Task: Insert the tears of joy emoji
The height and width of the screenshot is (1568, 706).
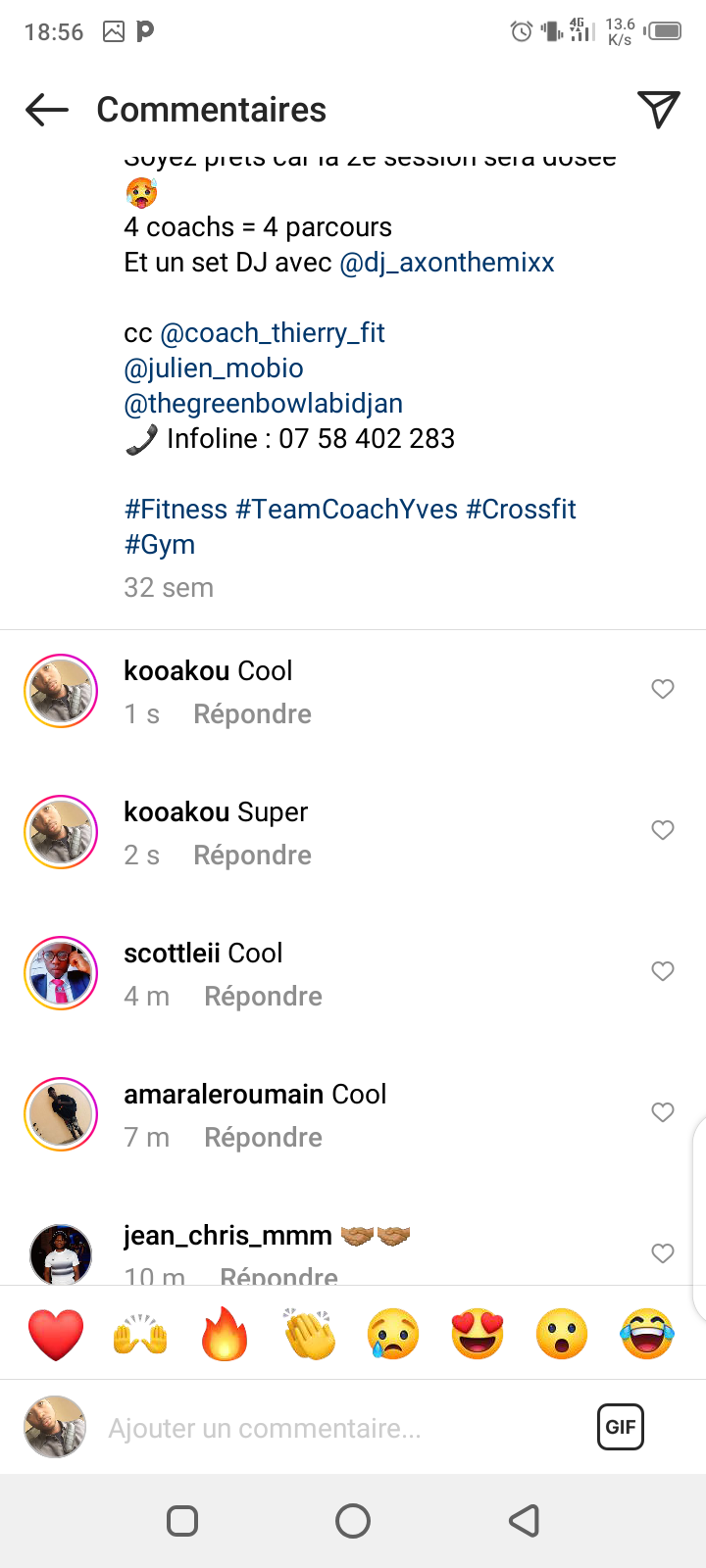Action: click(647, 1334)
